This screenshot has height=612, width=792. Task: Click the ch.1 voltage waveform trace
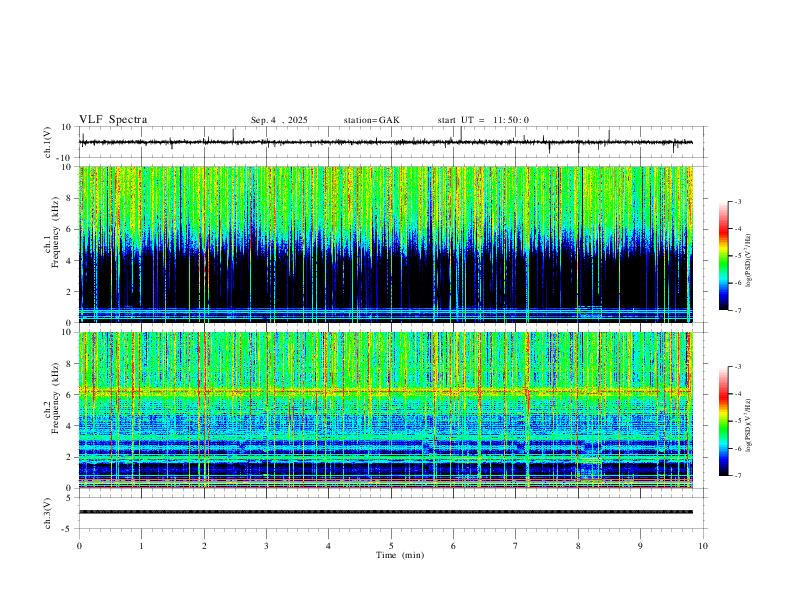click(386, 142)
